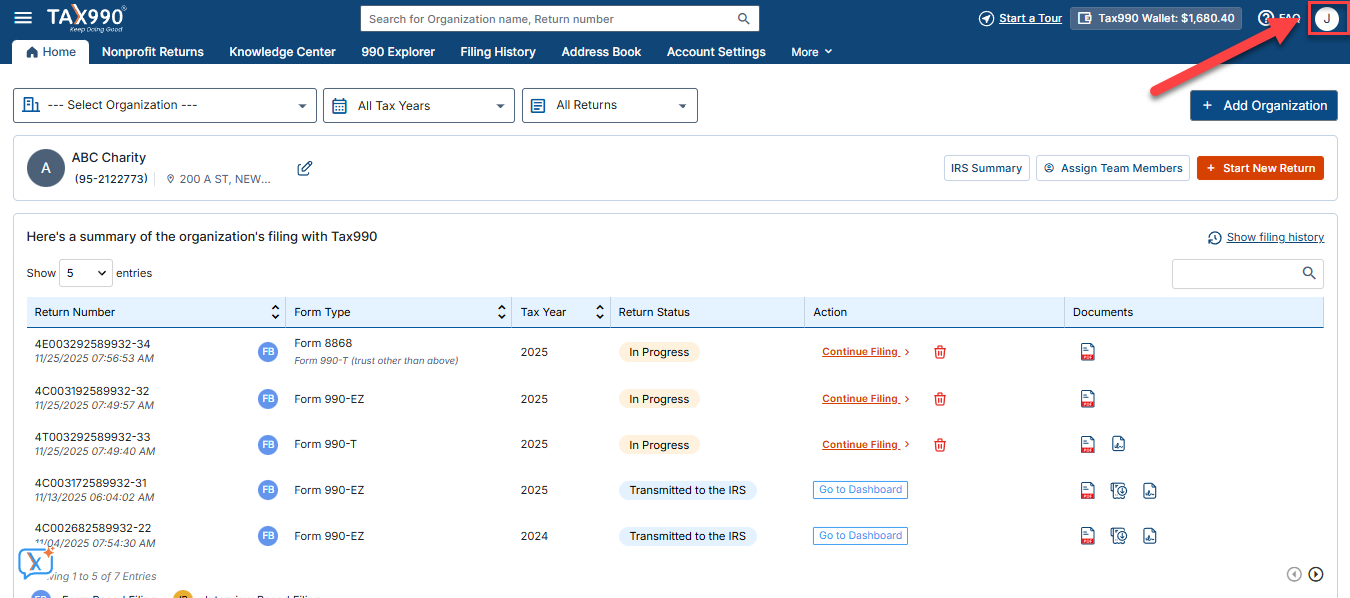Click return number 4C002682589932-22

pos(93,528)
